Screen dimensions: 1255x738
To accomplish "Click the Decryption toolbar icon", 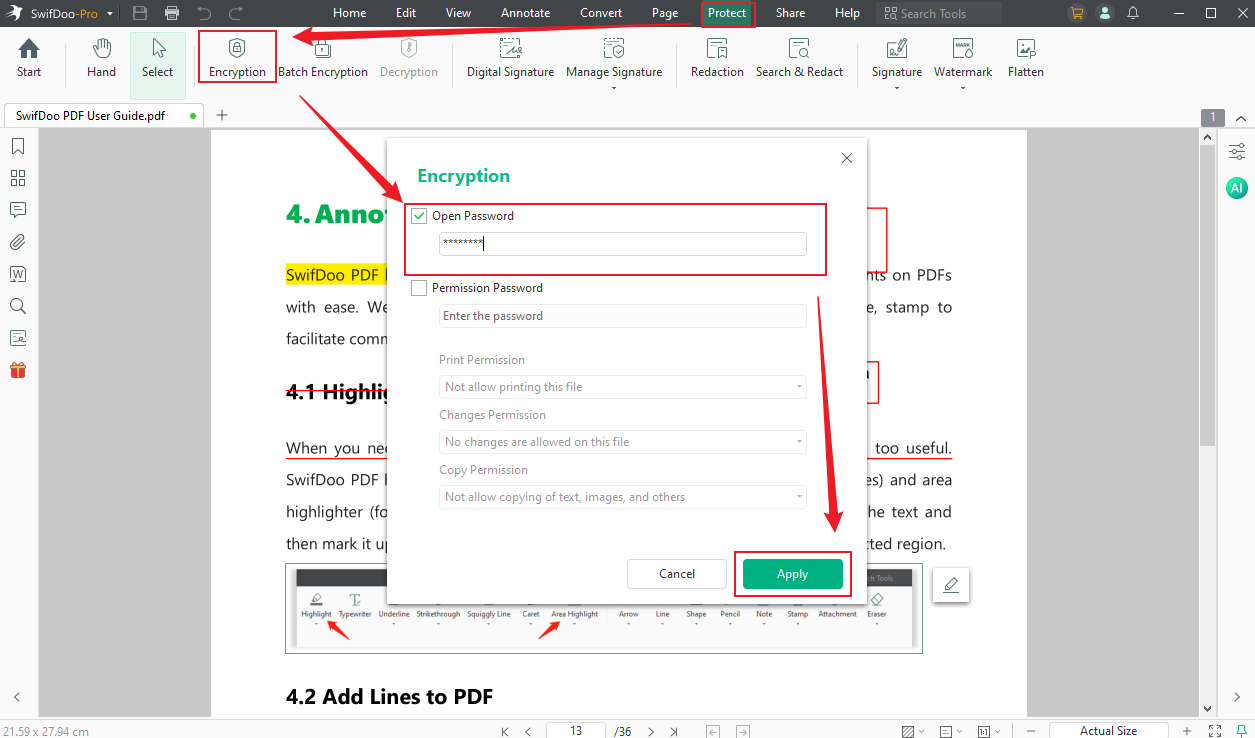I will [409, 58].
